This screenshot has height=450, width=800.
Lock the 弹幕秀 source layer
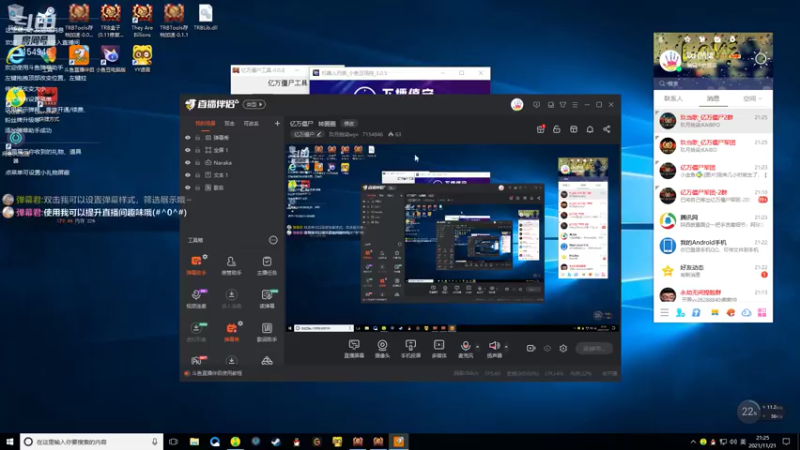point(197,138)
